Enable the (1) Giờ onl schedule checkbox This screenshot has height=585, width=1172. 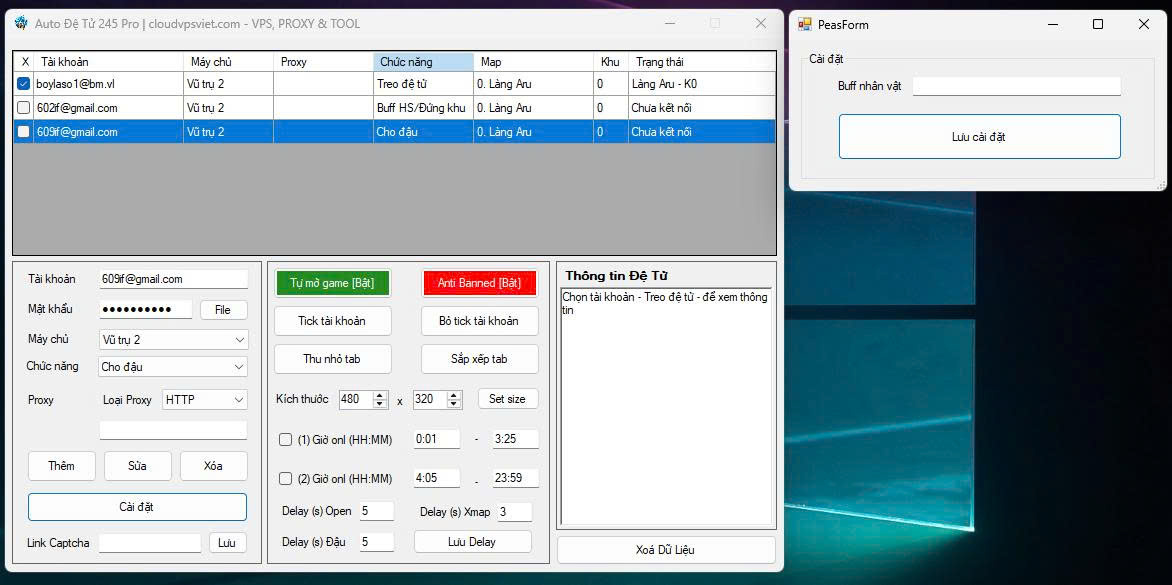286,440
